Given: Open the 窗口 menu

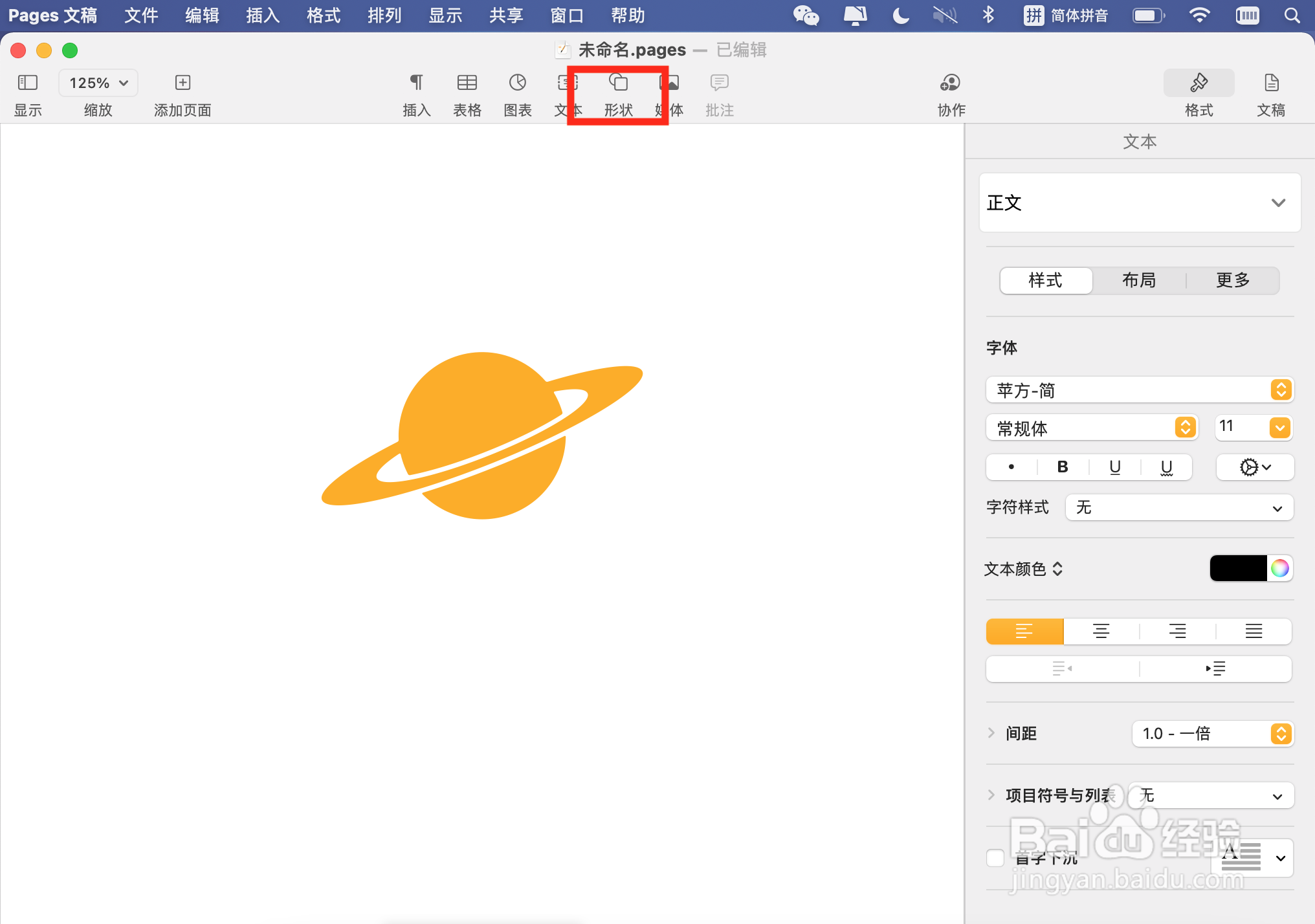Looking at the screenshot, I should click(x=567, y=16).
